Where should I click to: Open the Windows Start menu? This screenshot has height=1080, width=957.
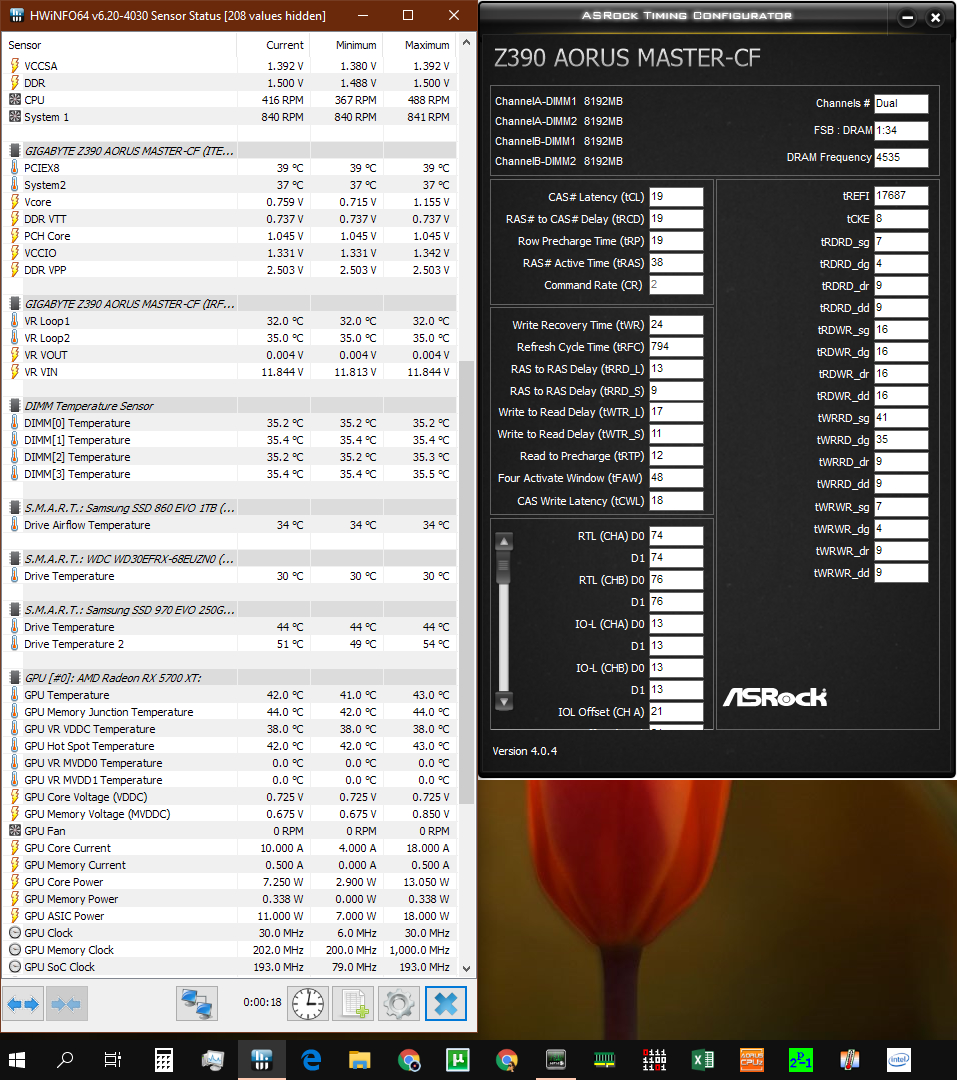[17, 1059]
